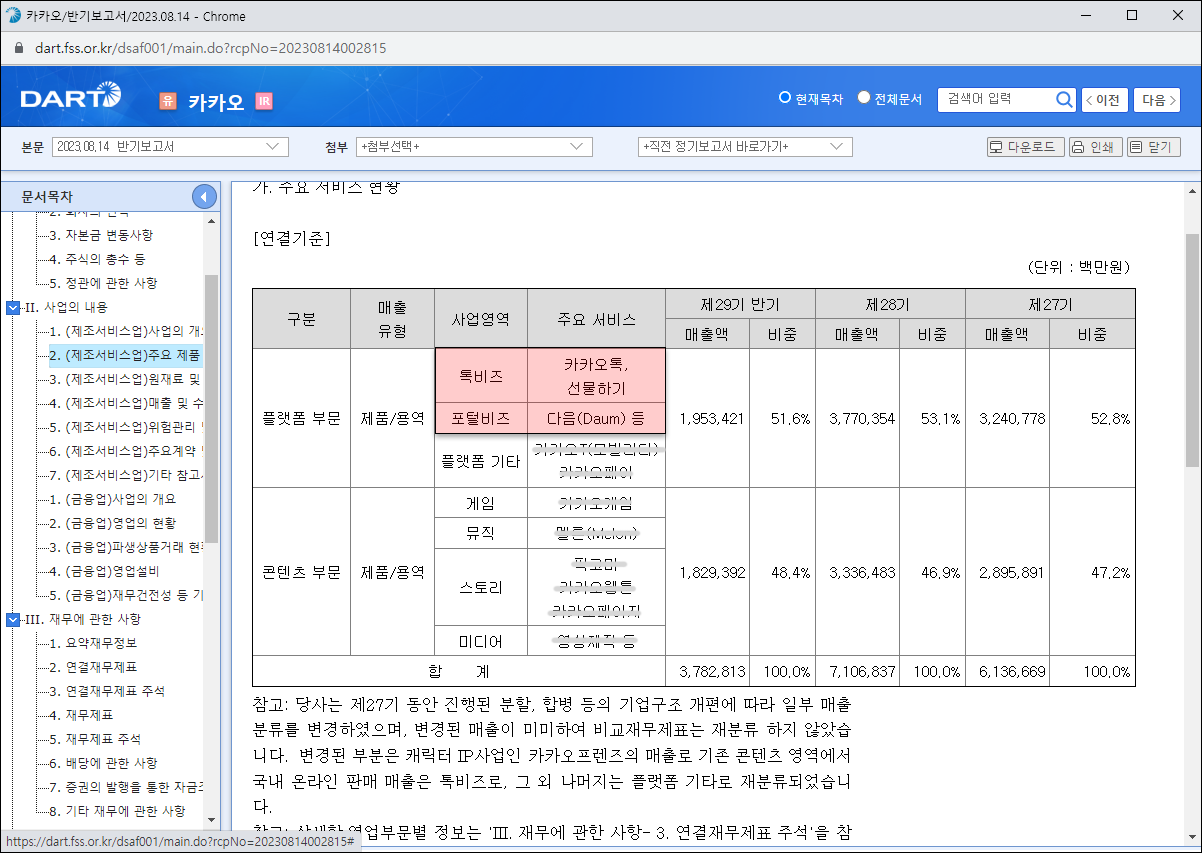Open the 본문 report dropdown
The width and height of the screenshot is (1202, 853).
click(170, 147)
